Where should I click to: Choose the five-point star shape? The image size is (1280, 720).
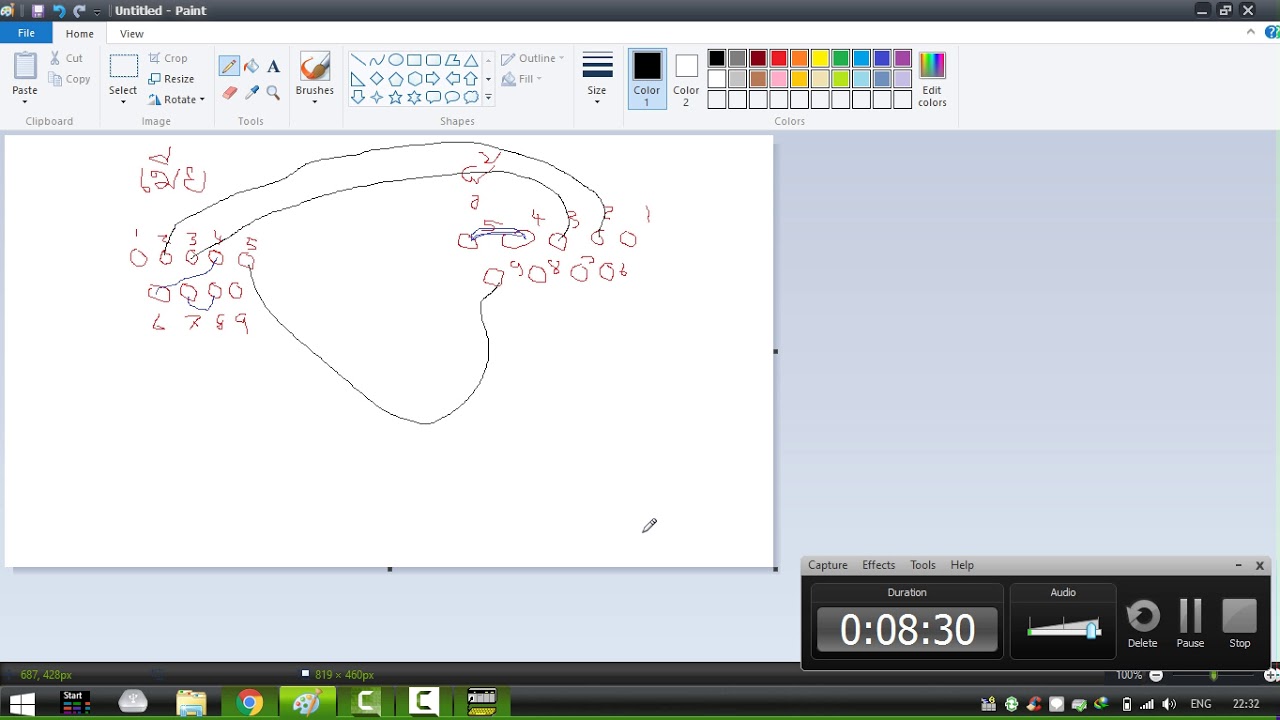(x=395, y=97)
